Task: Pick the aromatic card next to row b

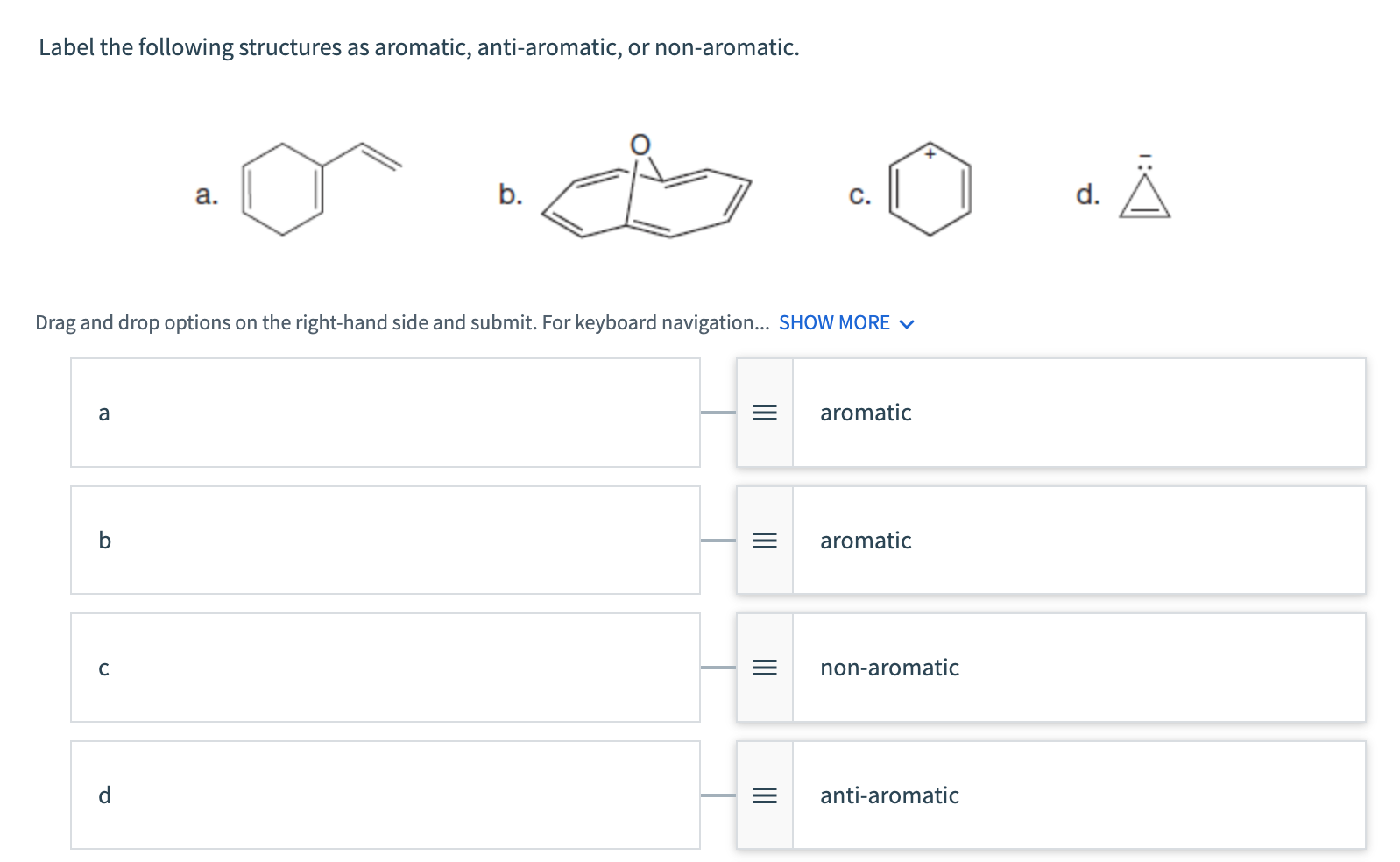Action: point(1078,541)
